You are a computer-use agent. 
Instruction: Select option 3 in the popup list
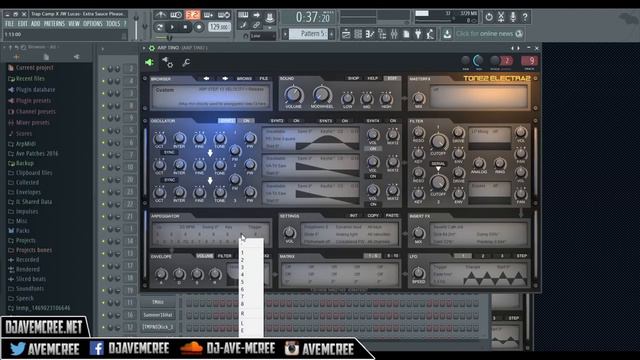click(x=251, y=267)
